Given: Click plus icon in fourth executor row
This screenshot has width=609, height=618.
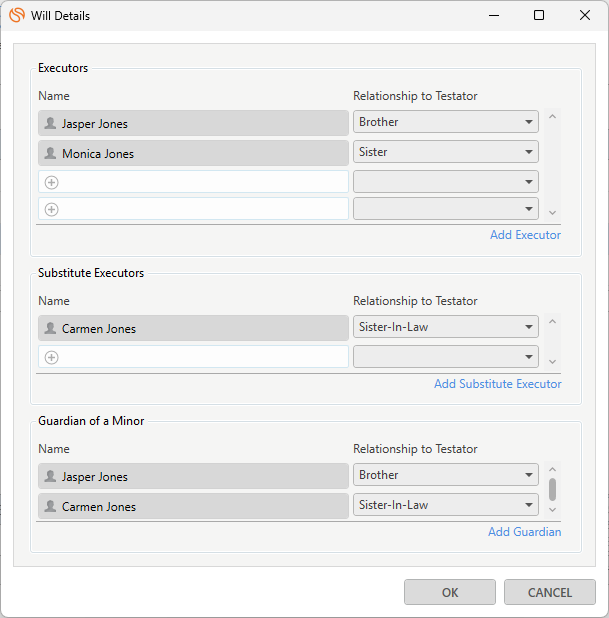Looking at the screenshot, I should click(52, 209).
